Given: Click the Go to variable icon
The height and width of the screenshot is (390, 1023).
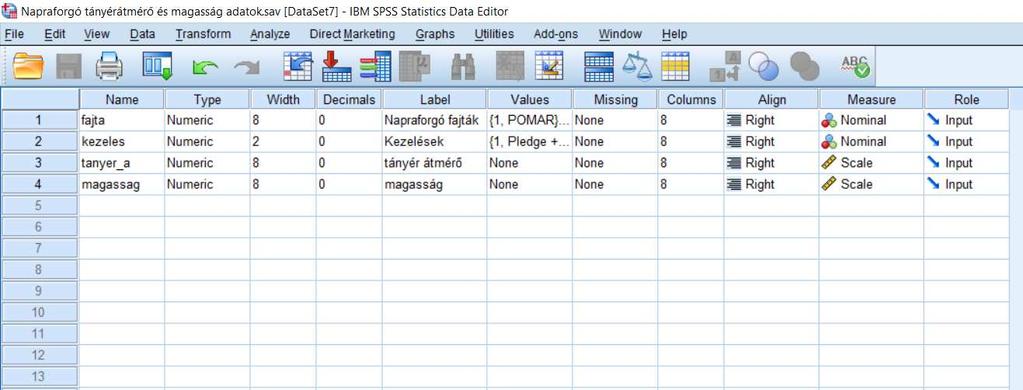Looking at the screenshot, I should [337, 66].
